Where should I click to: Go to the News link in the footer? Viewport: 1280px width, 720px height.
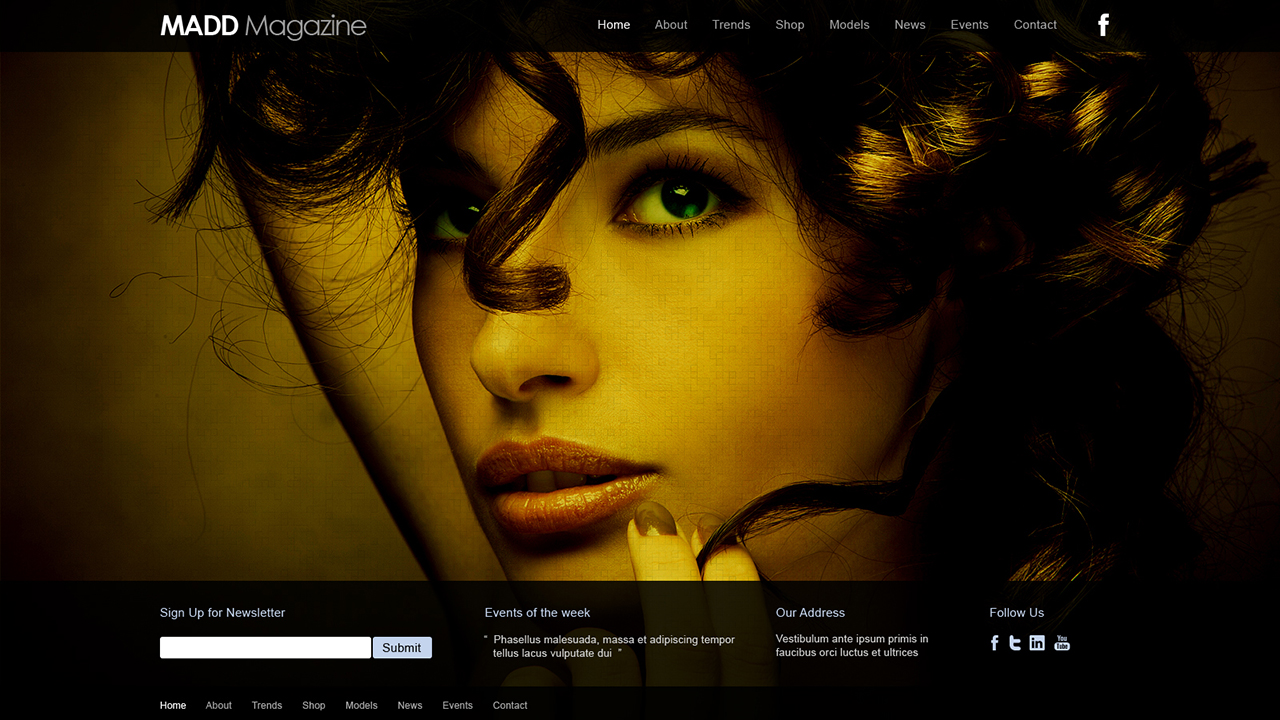pyautogui.click(x=410, y=706)
